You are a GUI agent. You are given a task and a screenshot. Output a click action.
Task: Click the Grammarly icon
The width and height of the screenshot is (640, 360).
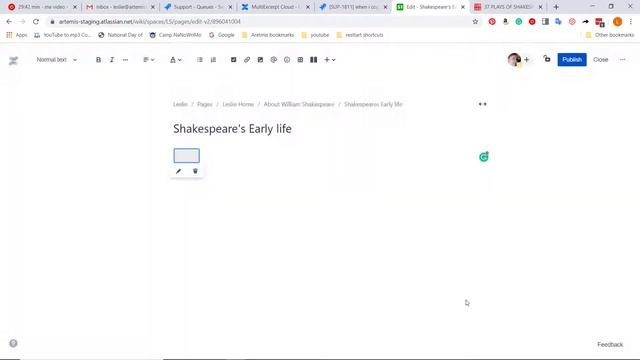pyautogui.click(x=484, y=157)
